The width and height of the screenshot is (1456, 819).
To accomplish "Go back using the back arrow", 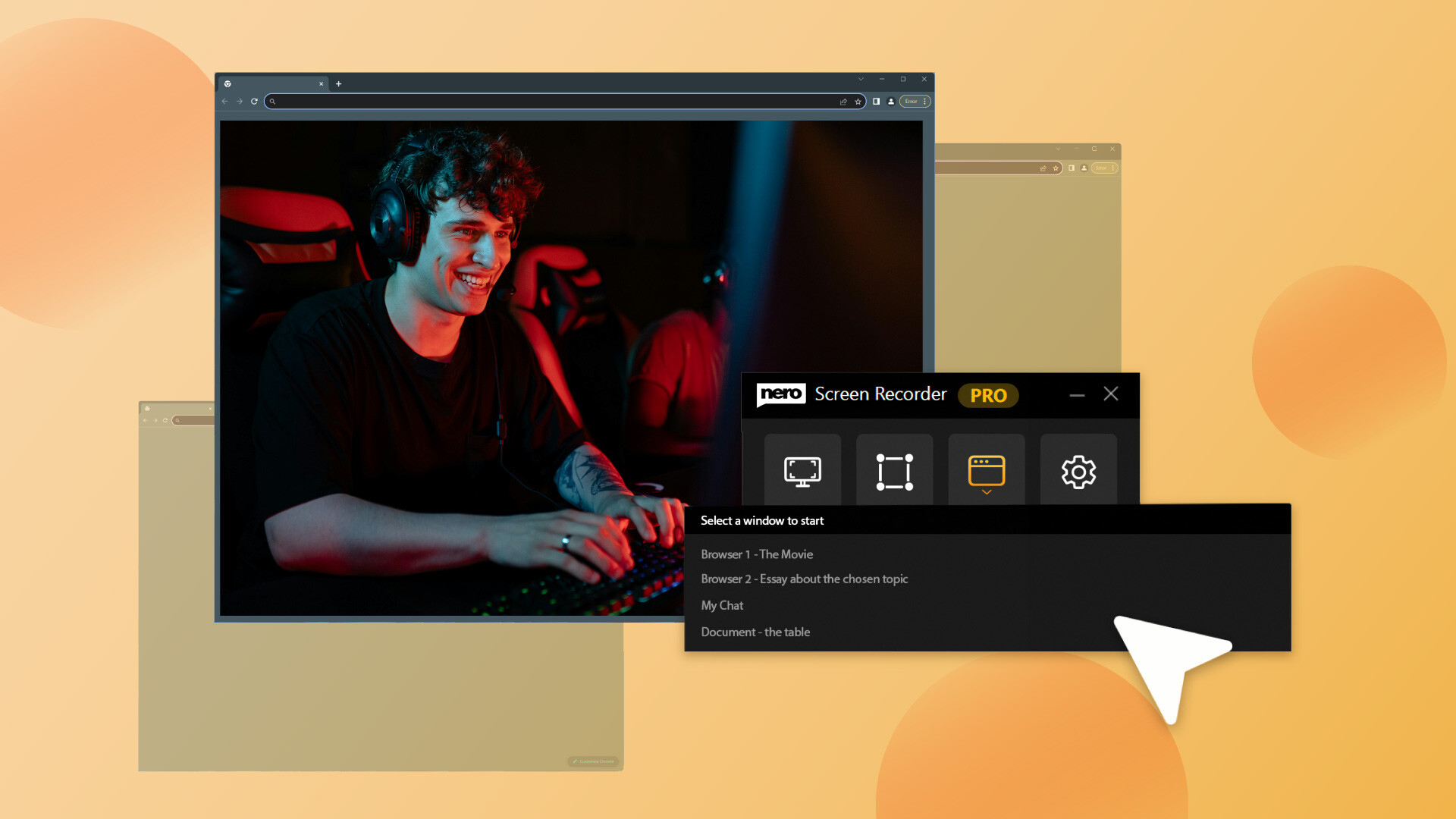I will tap(224, 101).
